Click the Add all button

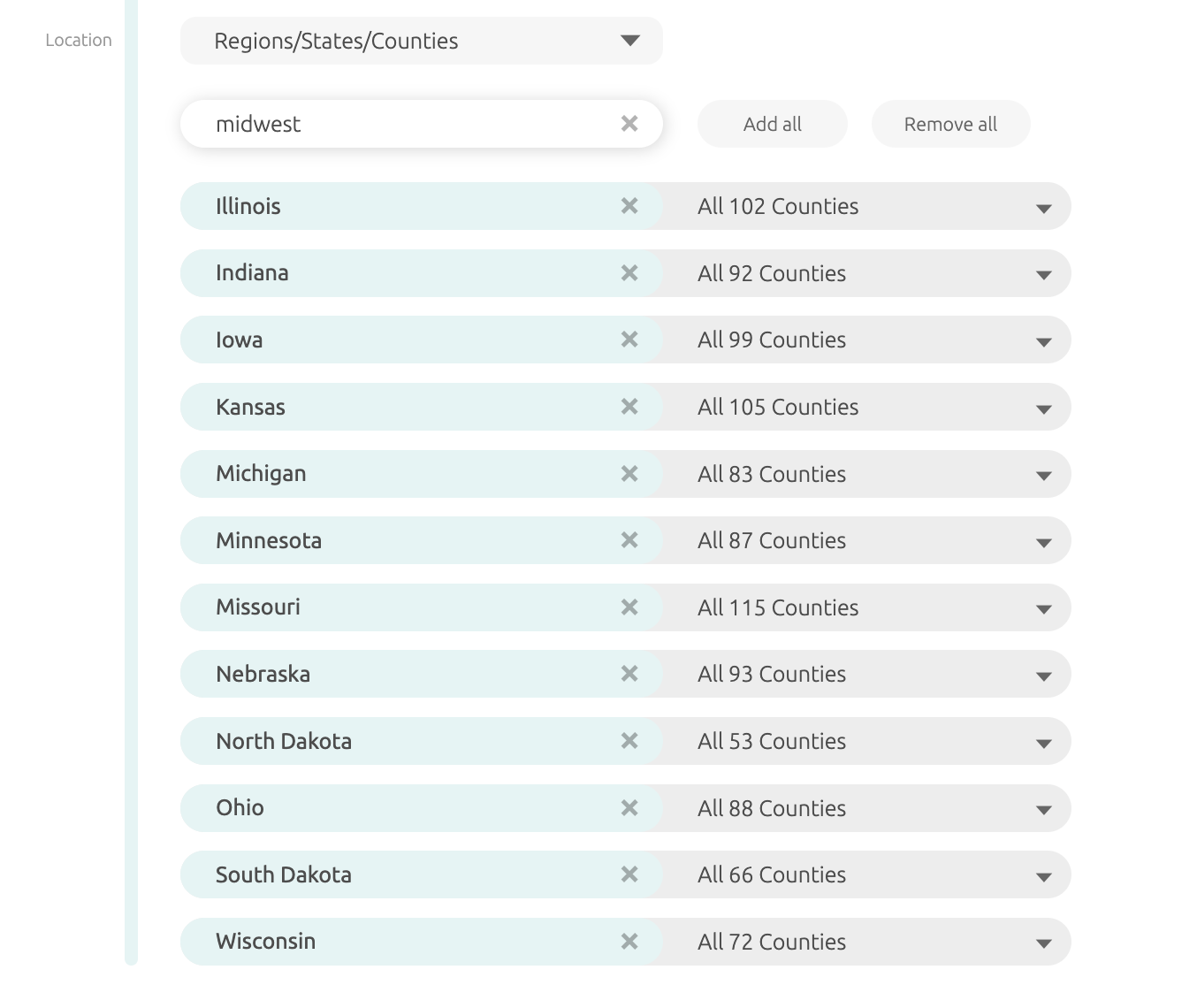coord(773,124)
